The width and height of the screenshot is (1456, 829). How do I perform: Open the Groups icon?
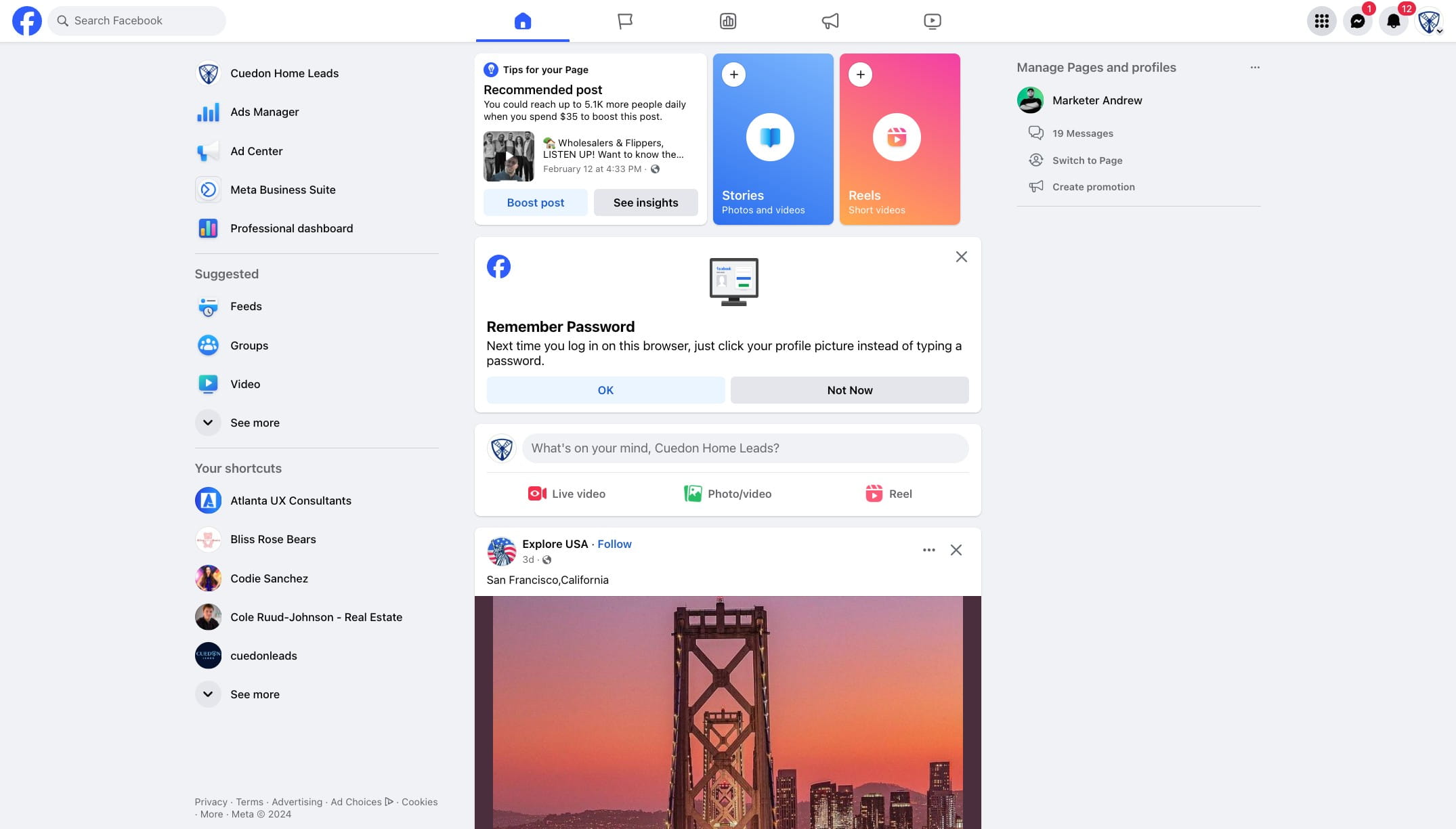pos(208,345)
